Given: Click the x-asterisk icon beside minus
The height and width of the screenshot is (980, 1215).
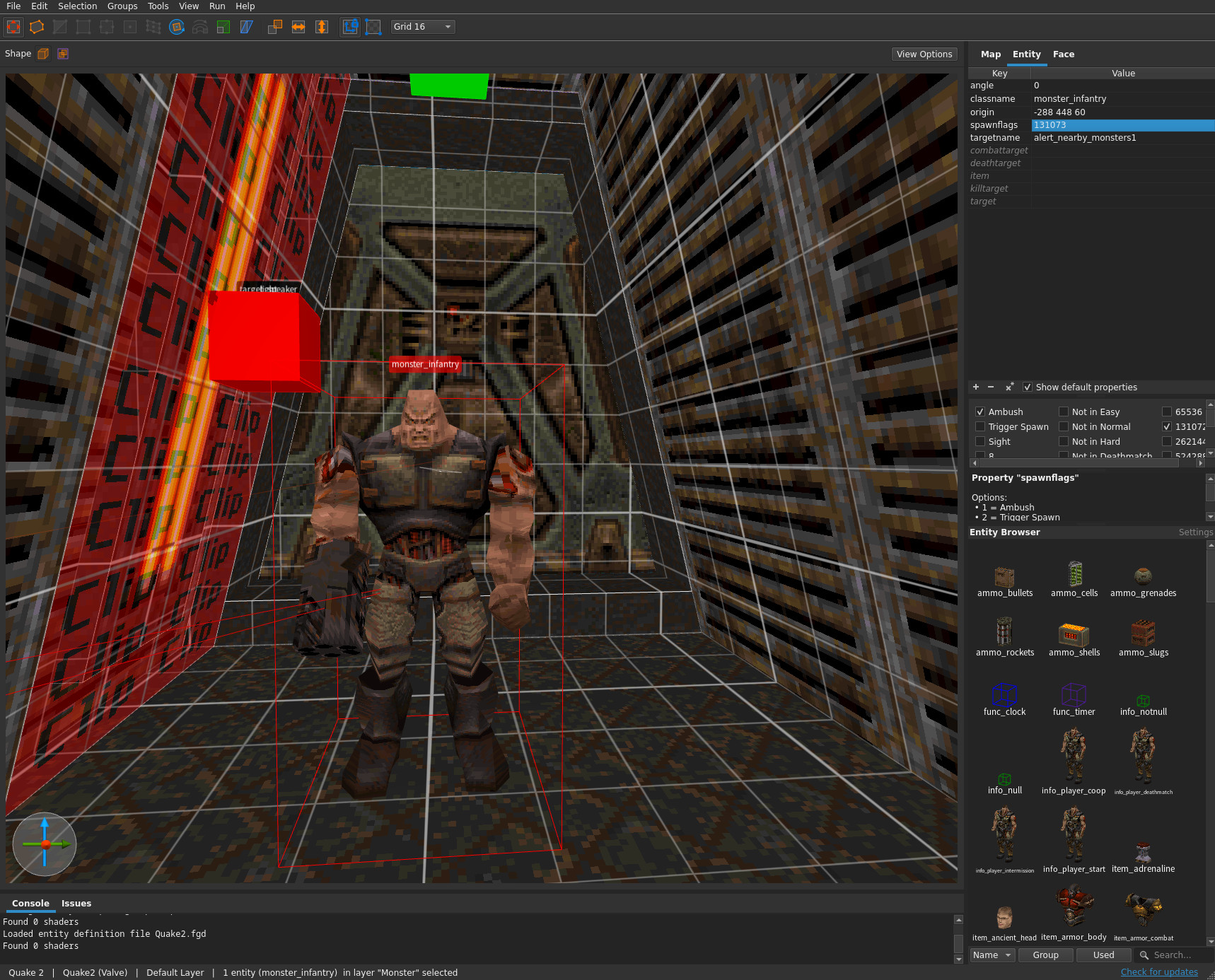Looking at the screenshot, I should click(x=1009, y=387).
